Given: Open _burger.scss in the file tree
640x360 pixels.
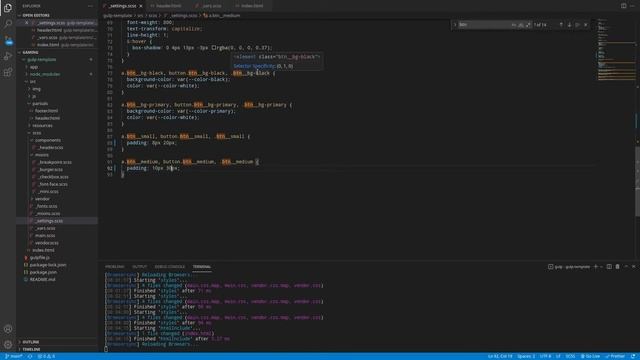Looking at the screenshot, I should click(x=51, y=169).
